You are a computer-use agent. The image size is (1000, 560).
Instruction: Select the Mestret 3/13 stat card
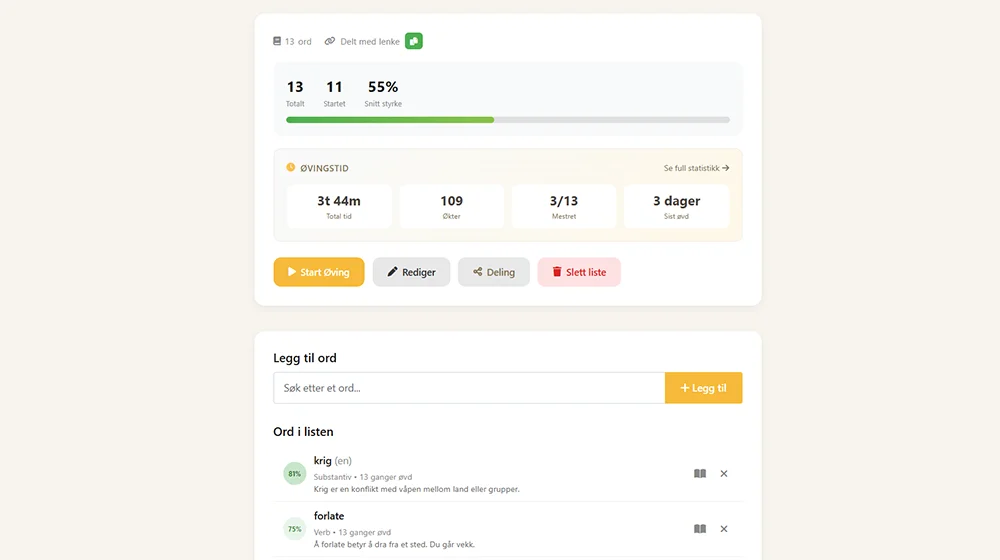pos(564,206)
